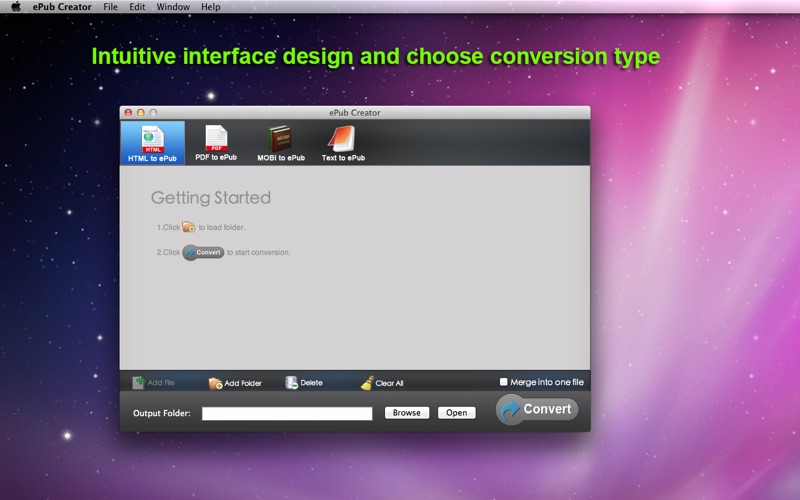800x500 pixels.
Task: Click the 'to load folder.' instruction text
Action: [221, 227]
